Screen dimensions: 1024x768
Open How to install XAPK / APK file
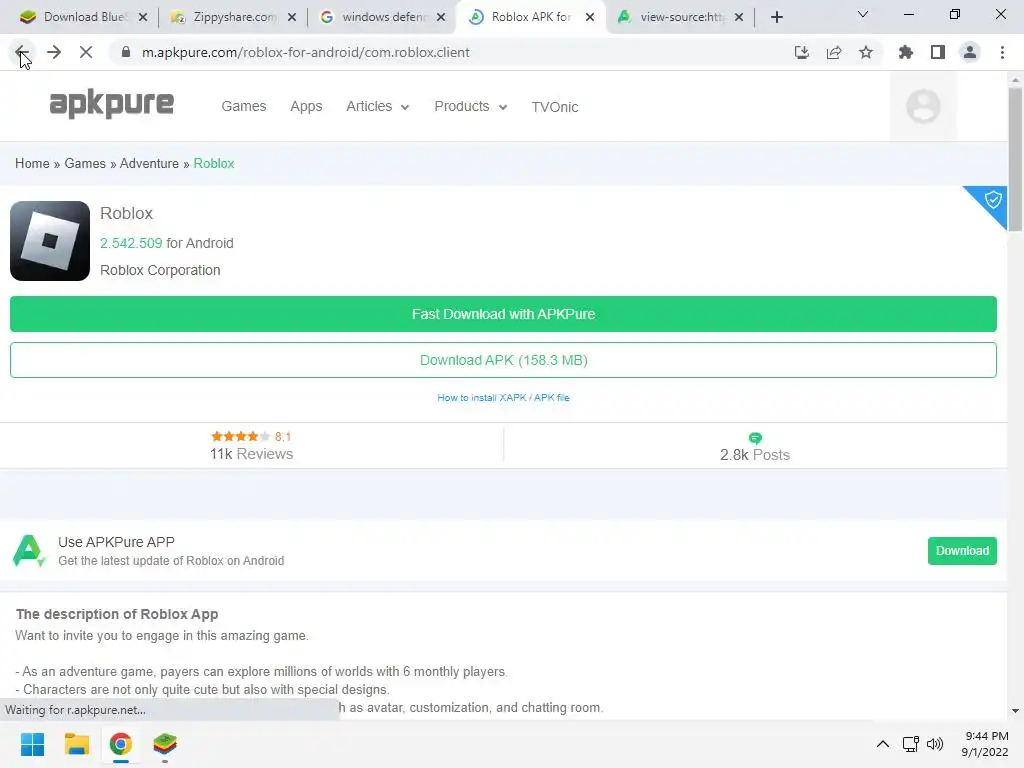[503, 397]
